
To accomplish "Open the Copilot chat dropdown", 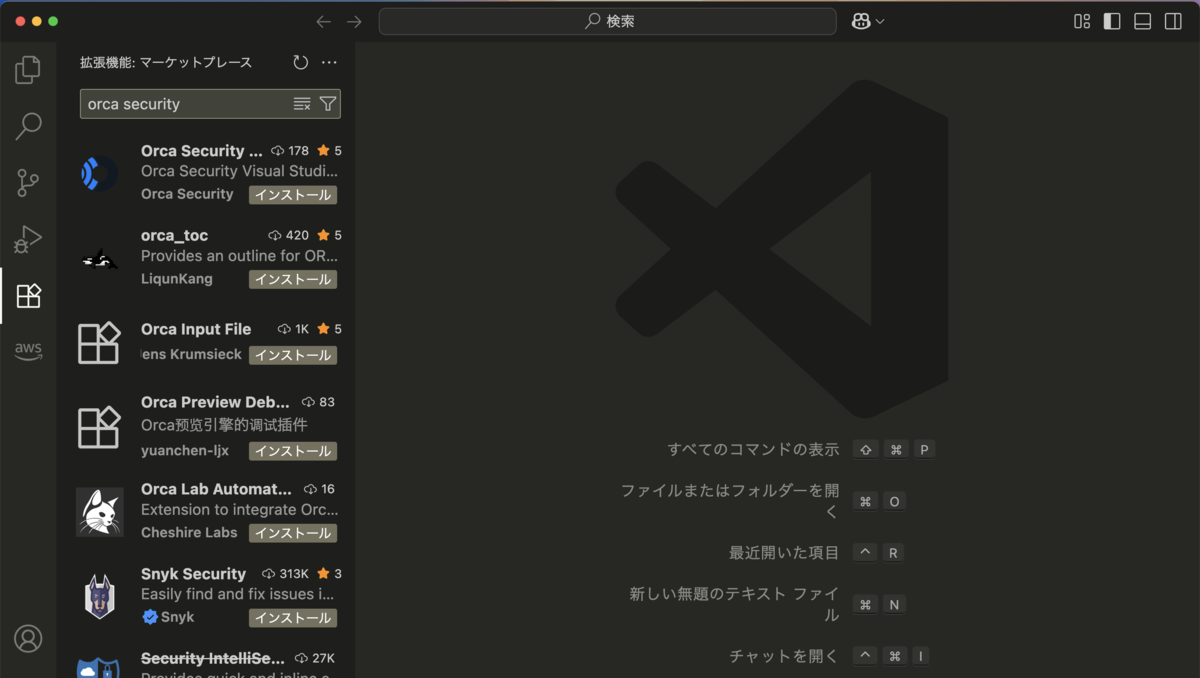I will coord(868,21).
